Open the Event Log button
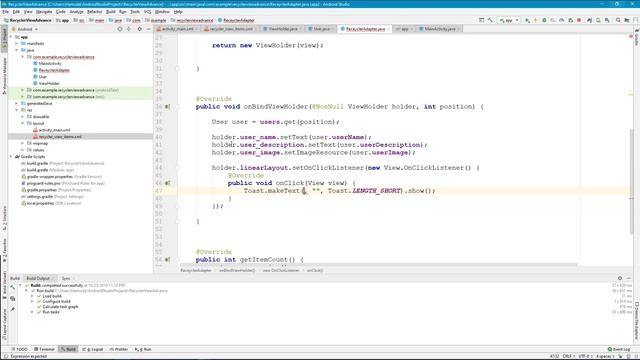The width and height of the screenshot is (640, 360). click(x=619, y=349)
